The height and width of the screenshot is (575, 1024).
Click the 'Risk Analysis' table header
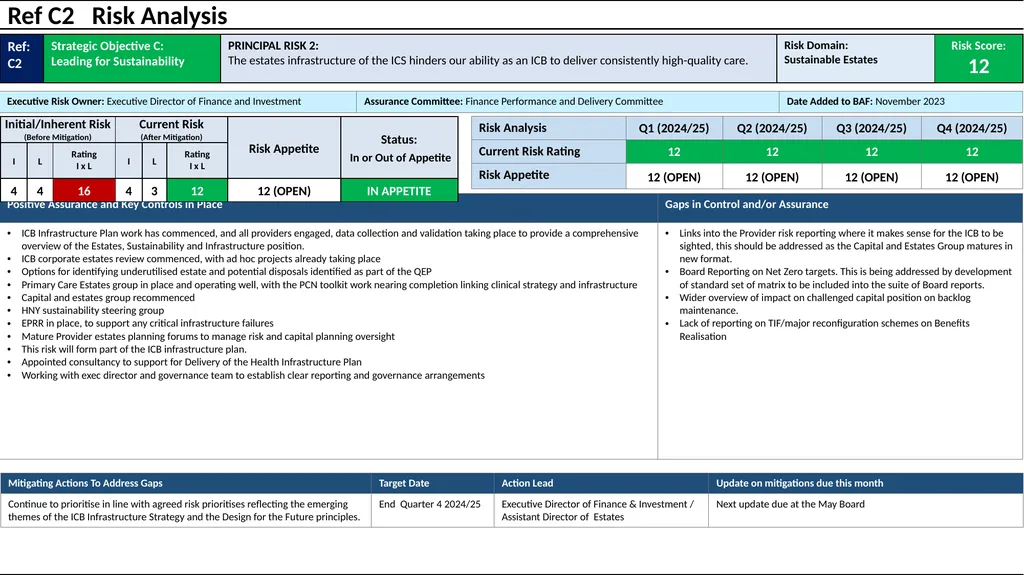click(x=549, y=128)
